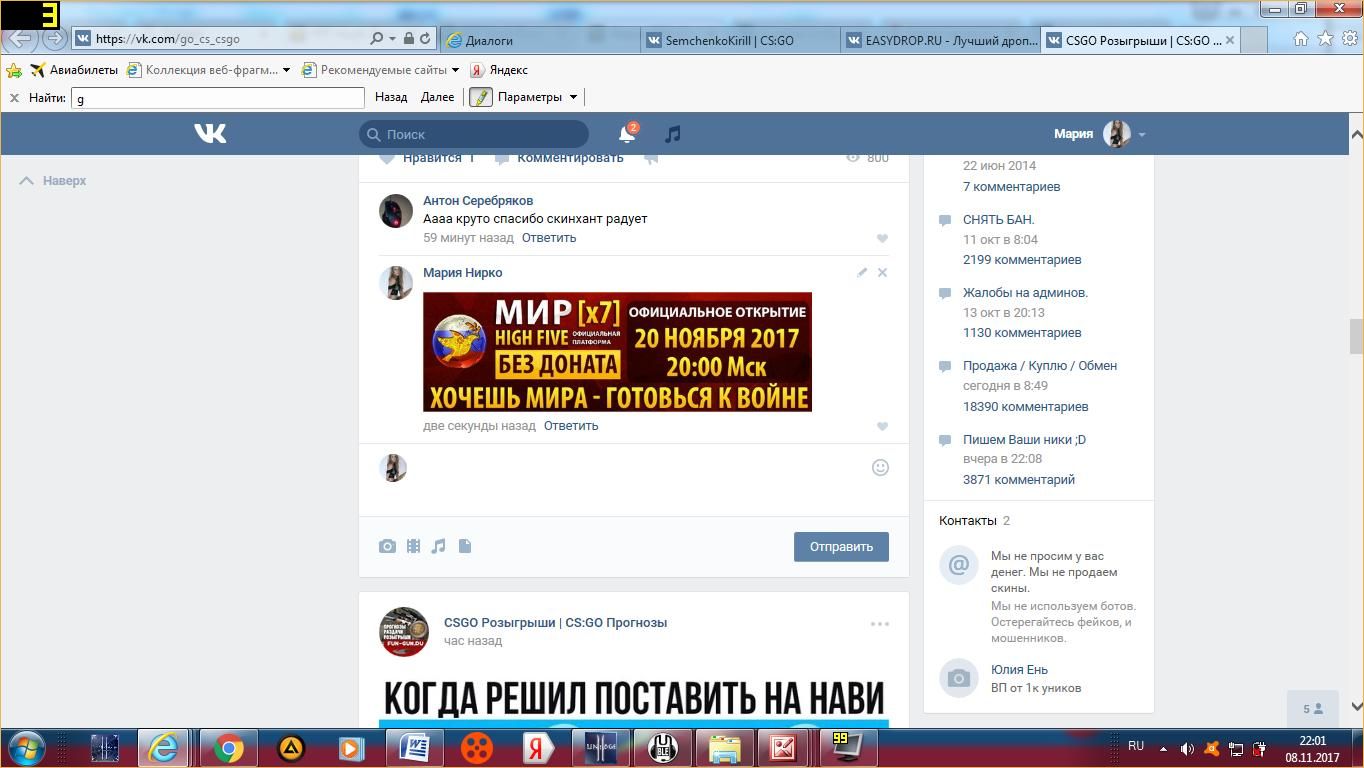The image size is (1364, 768).
Task: Open the CSGO Розыгрыши group avatar
Action: [x=404, y=632]
